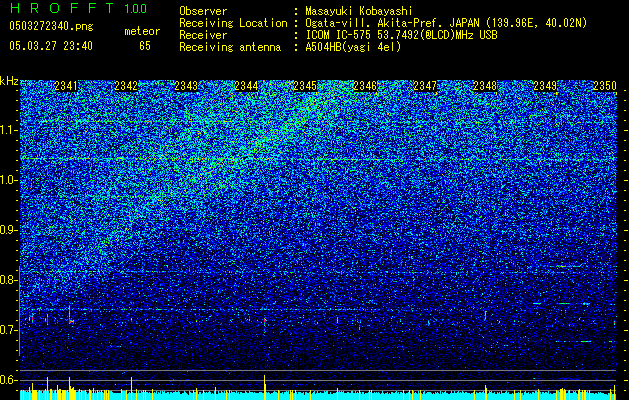Click the 1.1 kHz axis label
Viewport: 629px width, 400px height.
pos(8,130)
